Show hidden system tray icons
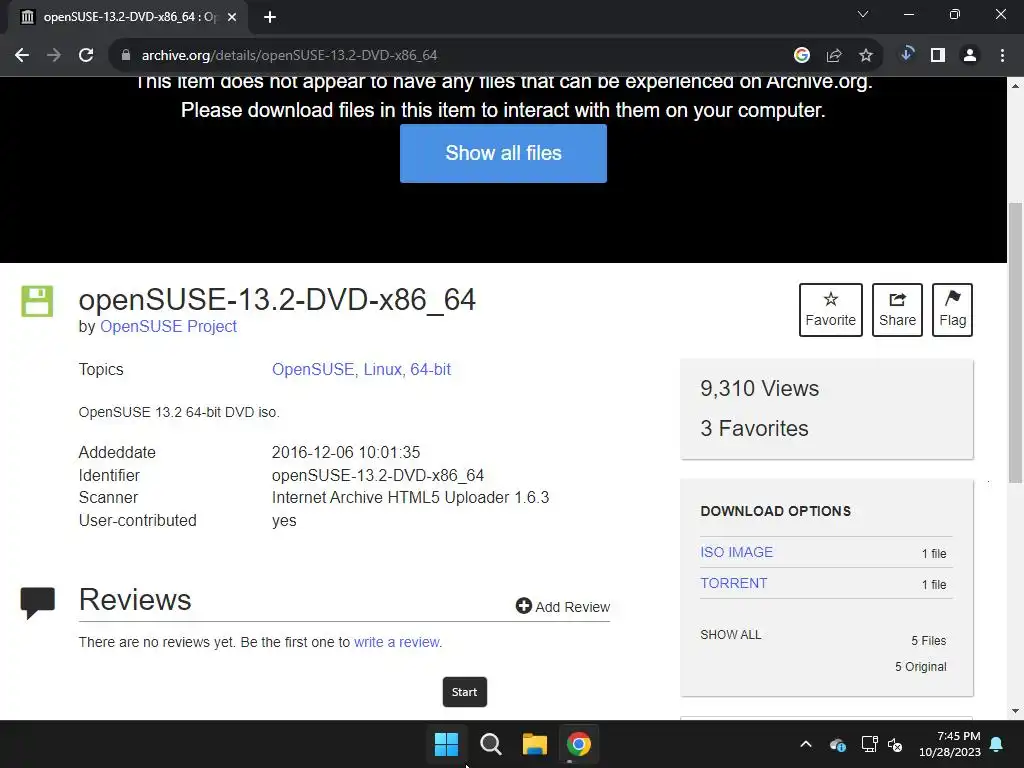The height and width of the screenshot is (768, 1024). [806, 744]
